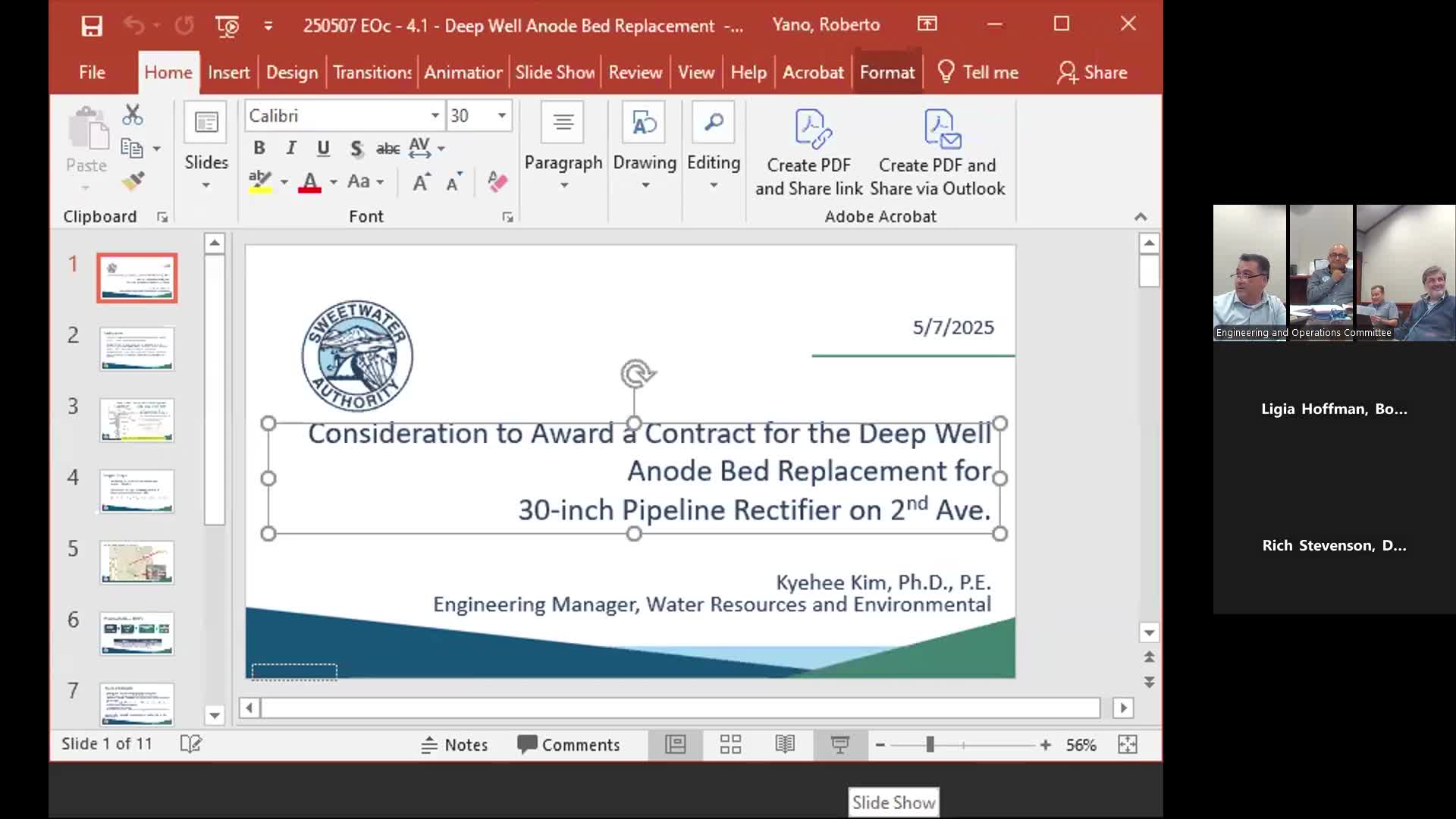Expand the font size dropdown

(x=501, y=115)
